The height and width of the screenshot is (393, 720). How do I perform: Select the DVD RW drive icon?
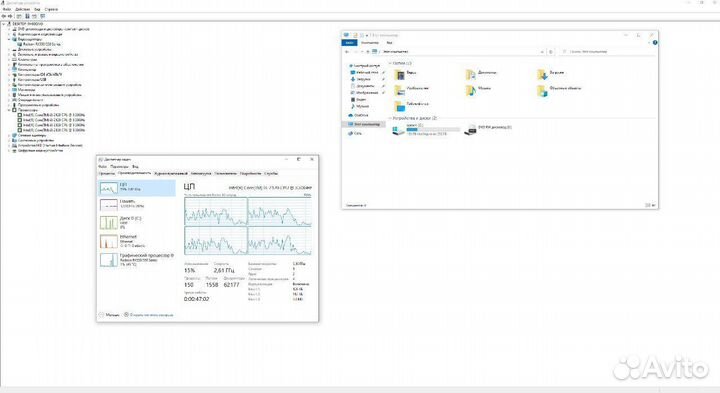[470, 130]
